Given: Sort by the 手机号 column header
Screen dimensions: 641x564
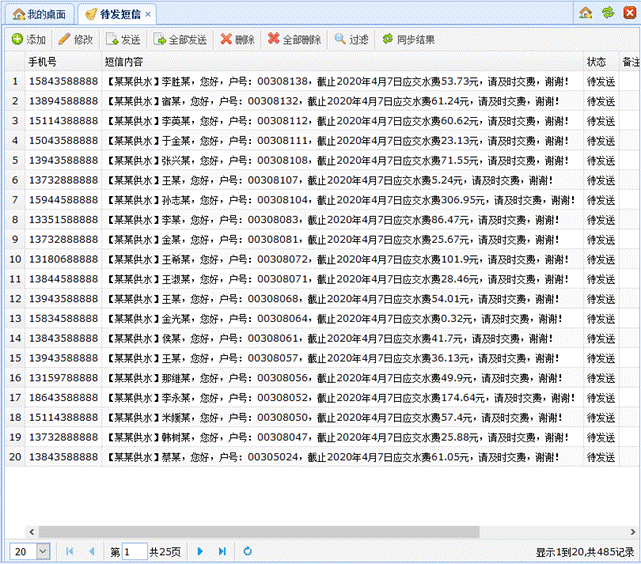Looking at the screenshot, I should (x=63, y=62).
